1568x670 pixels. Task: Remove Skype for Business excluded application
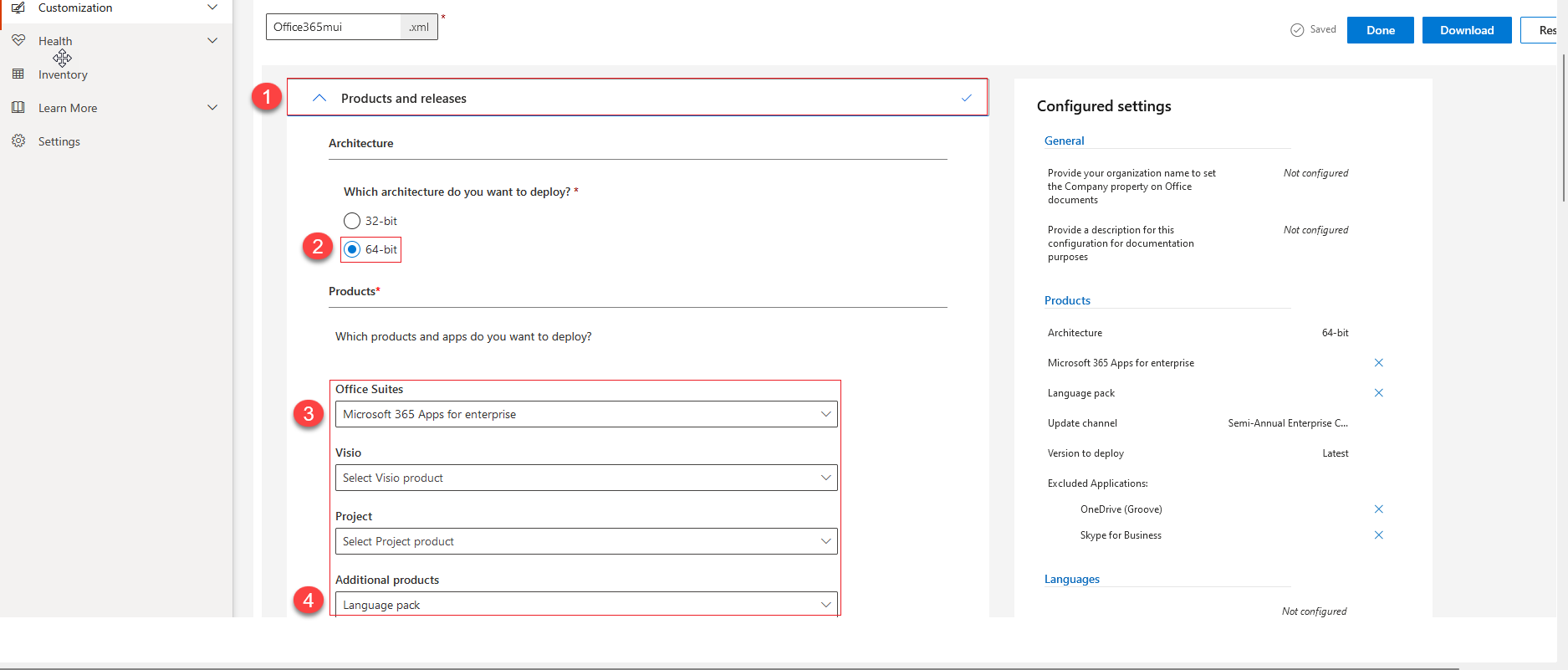click(1378, 534)
